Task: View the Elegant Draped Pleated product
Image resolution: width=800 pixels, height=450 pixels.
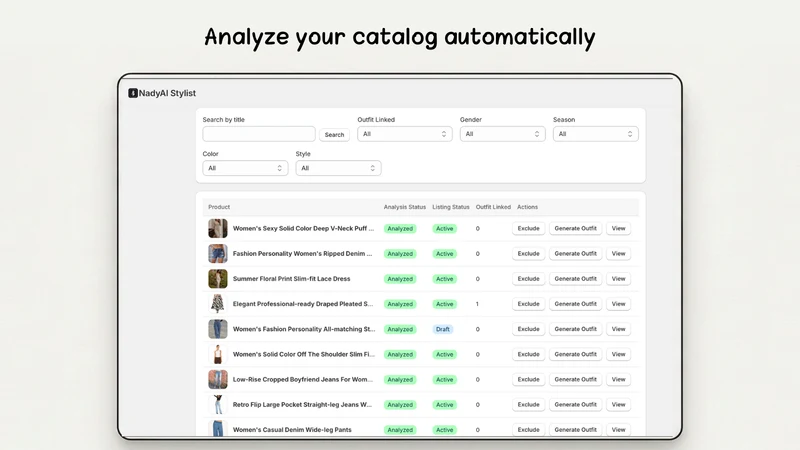Action: pos(618,304)
